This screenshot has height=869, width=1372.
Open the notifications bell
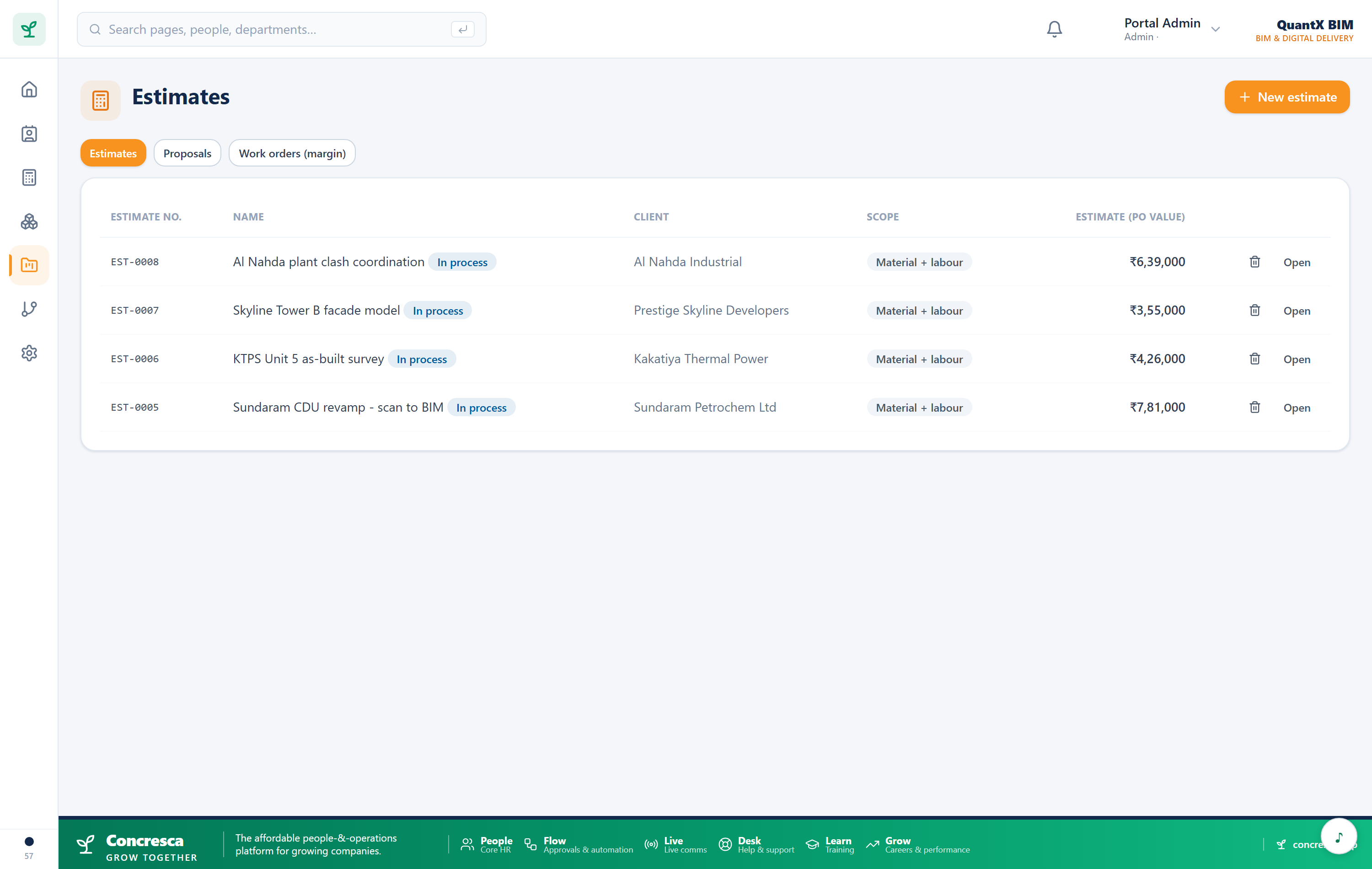[x=1054, y=29]
